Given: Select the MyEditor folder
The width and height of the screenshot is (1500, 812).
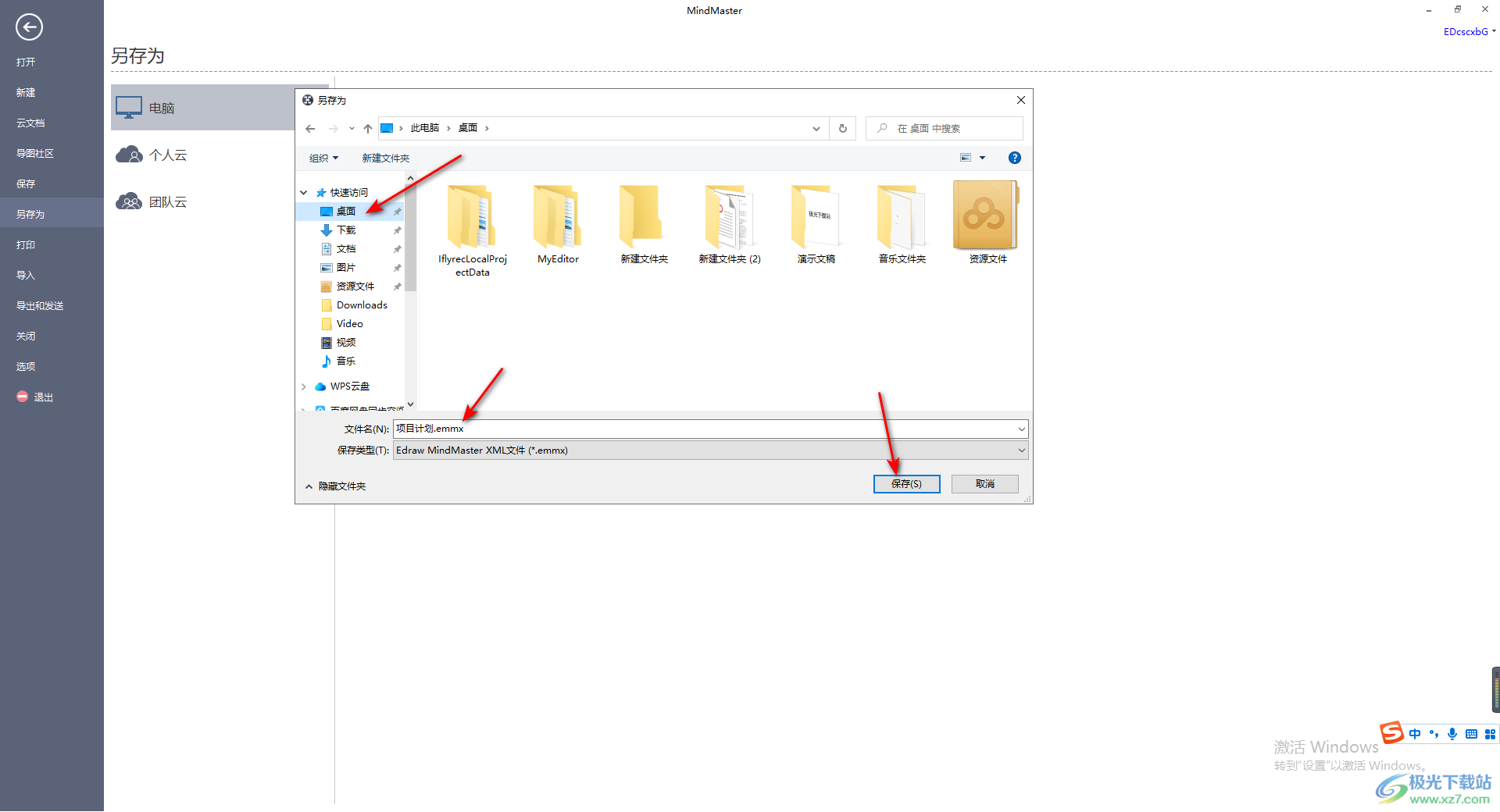Looking at the screenshot, I should point(559,224).
